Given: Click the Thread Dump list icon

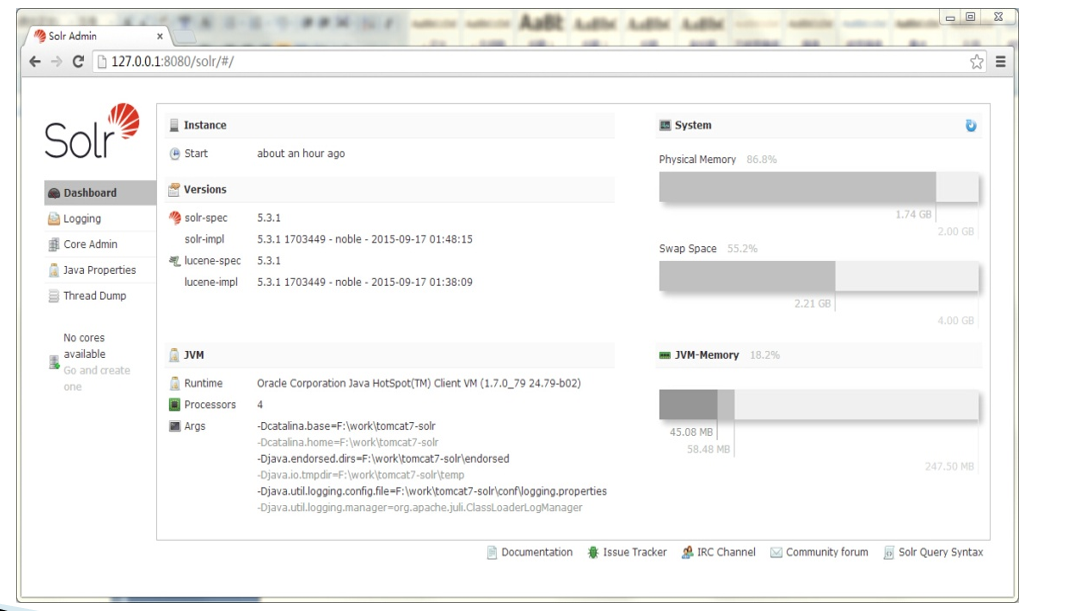Looking at the screenshot, I should (54, 296).
